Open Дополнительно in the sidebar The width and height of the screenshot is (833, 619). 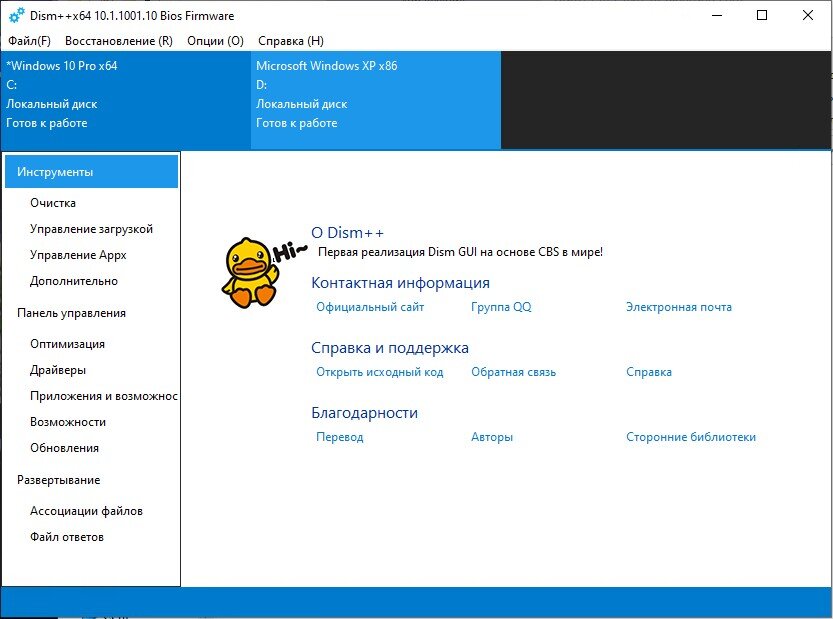(74, 281)
